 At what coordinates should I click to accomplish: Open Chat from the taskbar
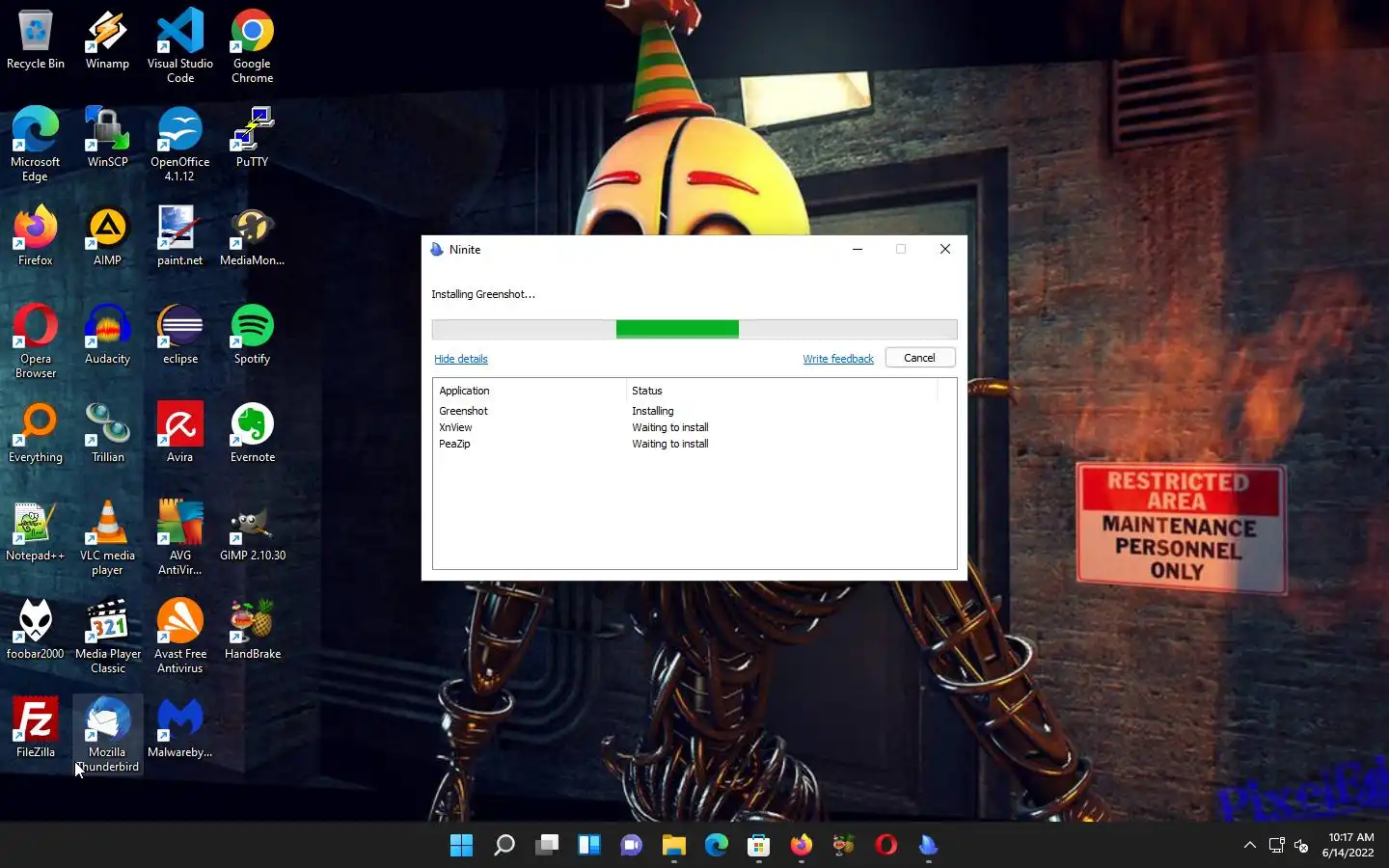click(632, 846)
